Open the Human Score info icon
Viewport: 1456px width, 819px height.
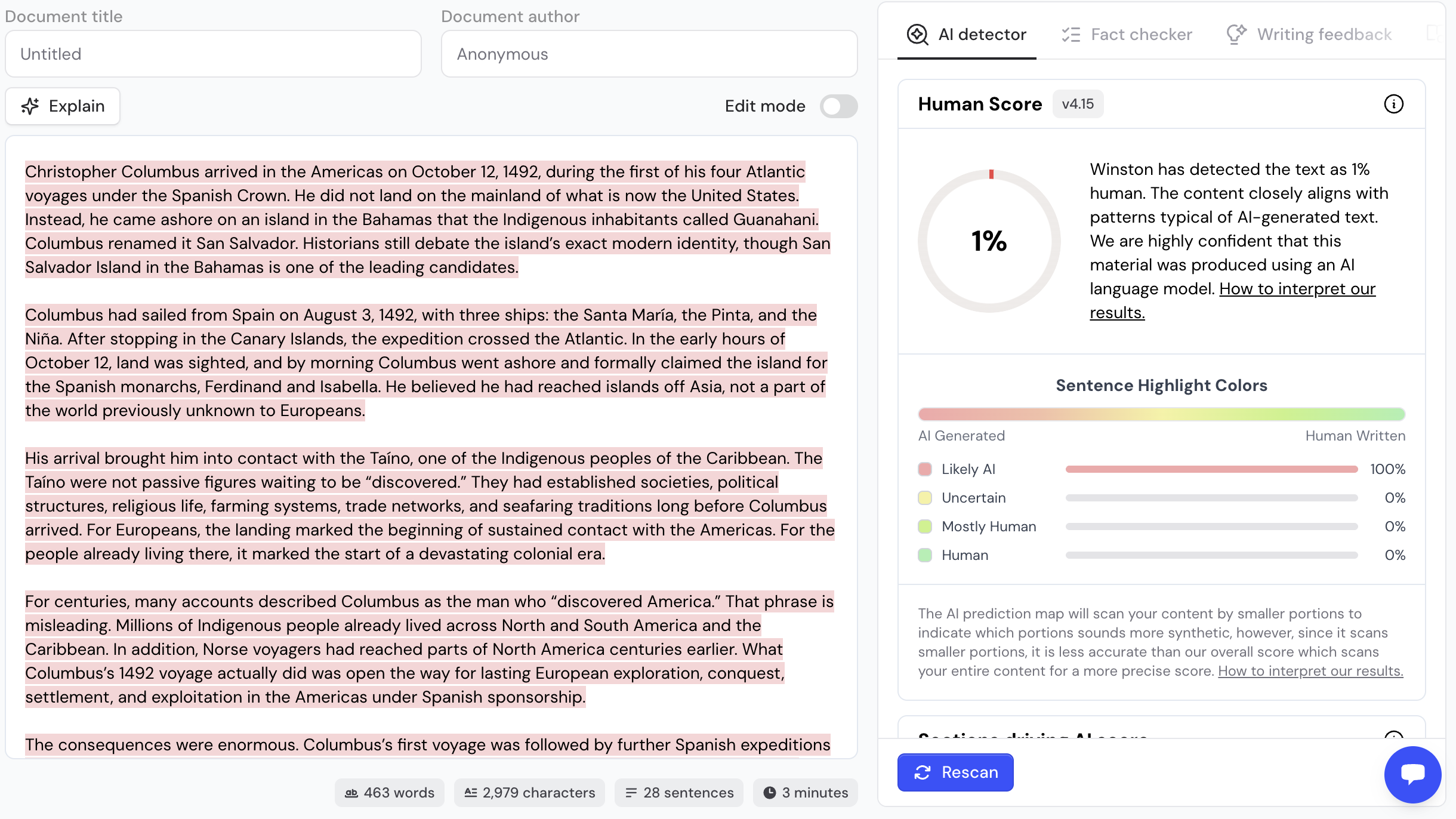click(x=1393, y=104)
